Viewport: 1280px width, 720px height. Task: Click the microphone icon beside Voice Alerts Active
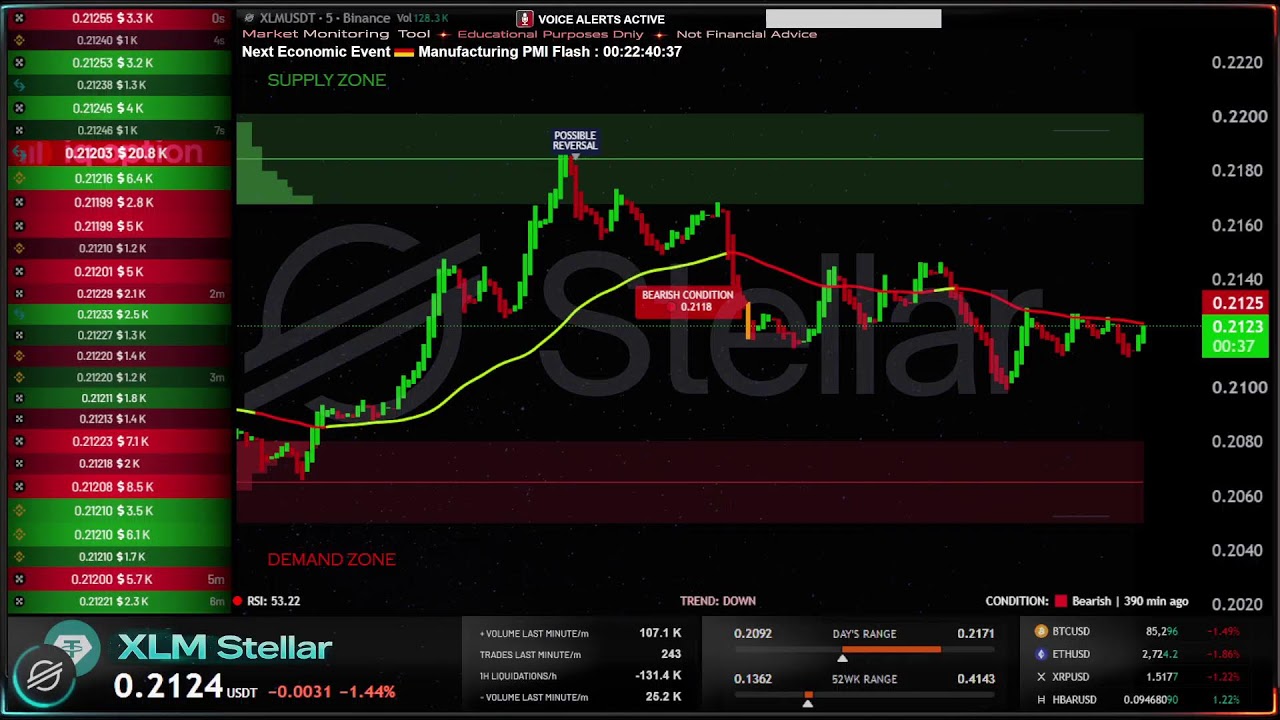pyautogui.click(x=524, y=19)
